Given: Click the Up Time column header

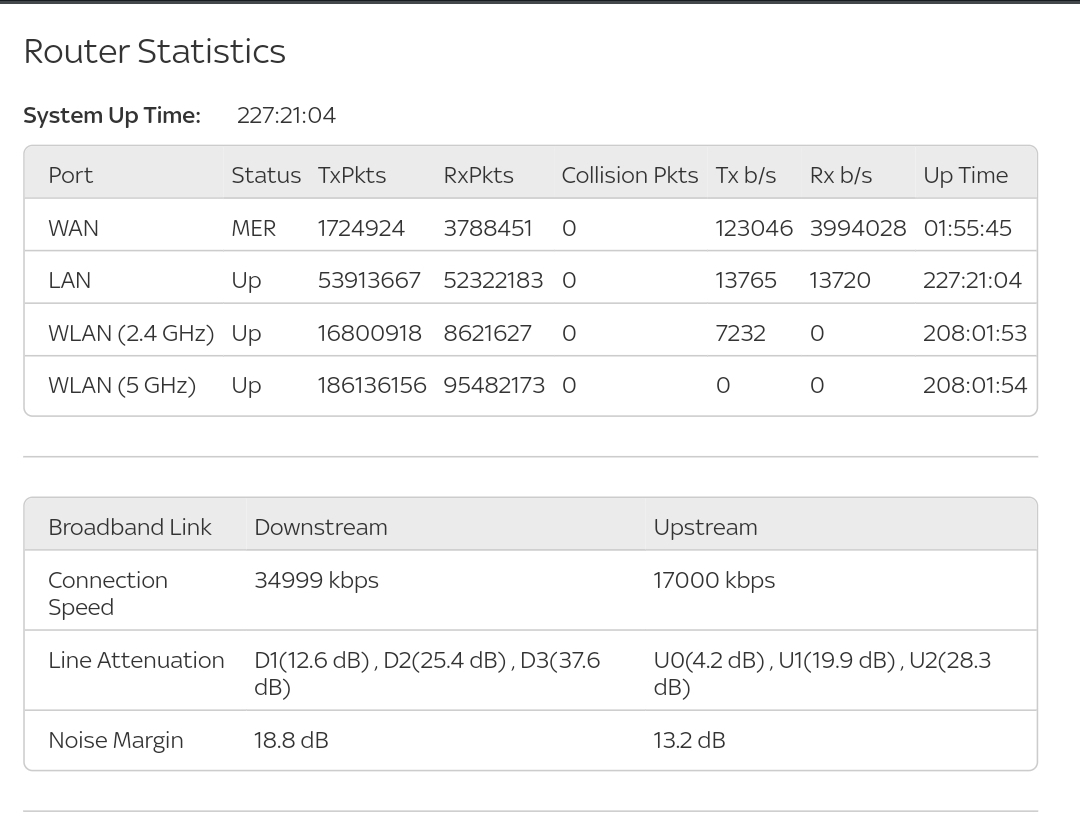Looking at the screenshot, I should point(965,175).
